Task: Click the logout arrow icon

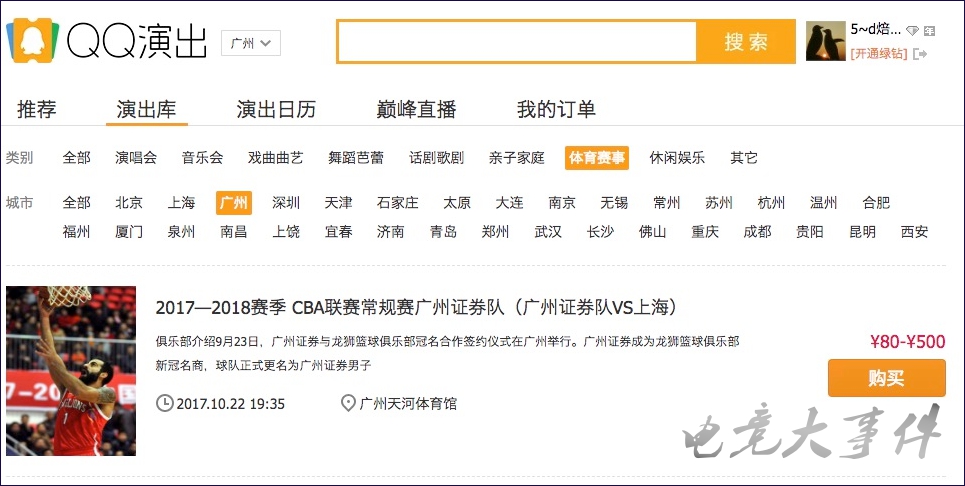Action: (920, 54)
